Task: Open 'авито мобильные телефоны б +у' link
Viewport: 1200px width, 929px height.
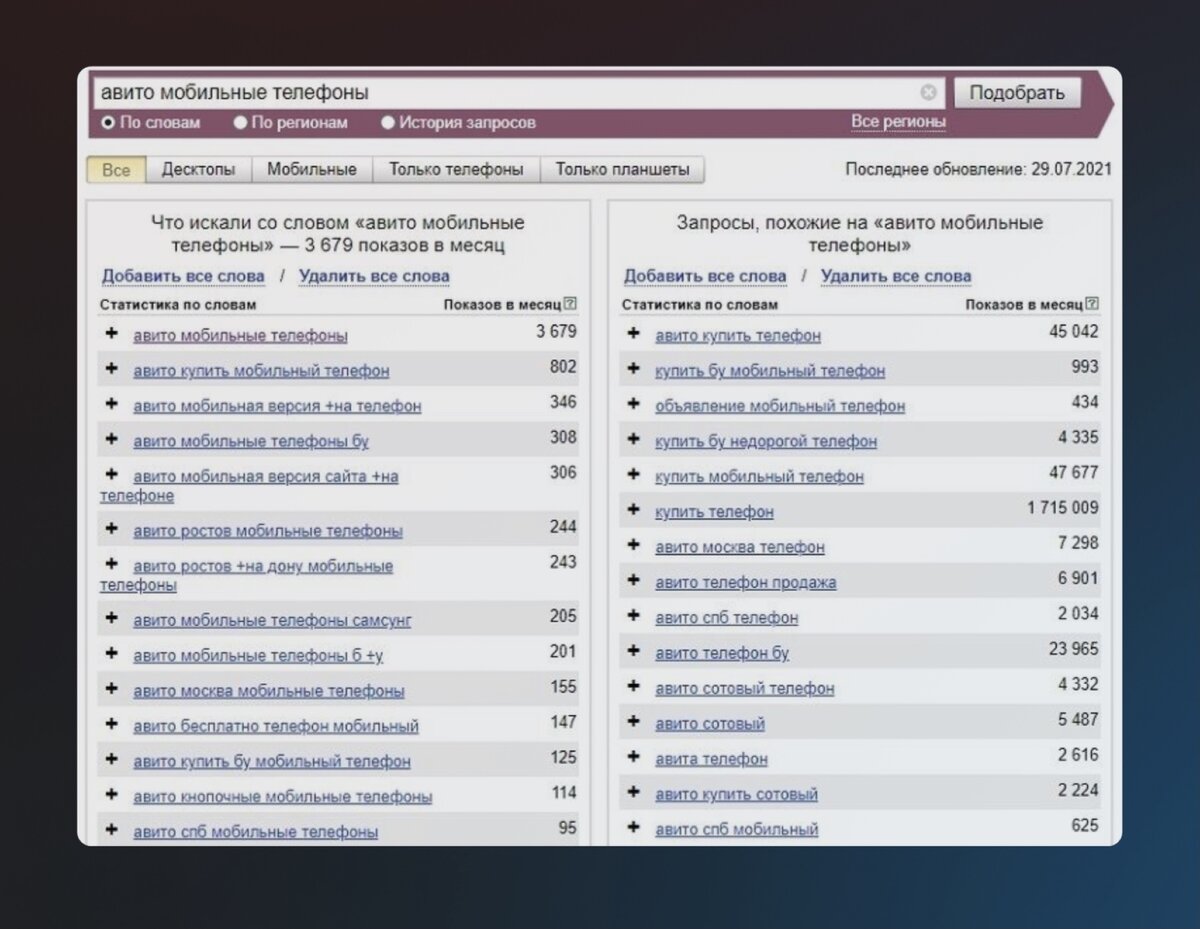Action: (258, 656)
